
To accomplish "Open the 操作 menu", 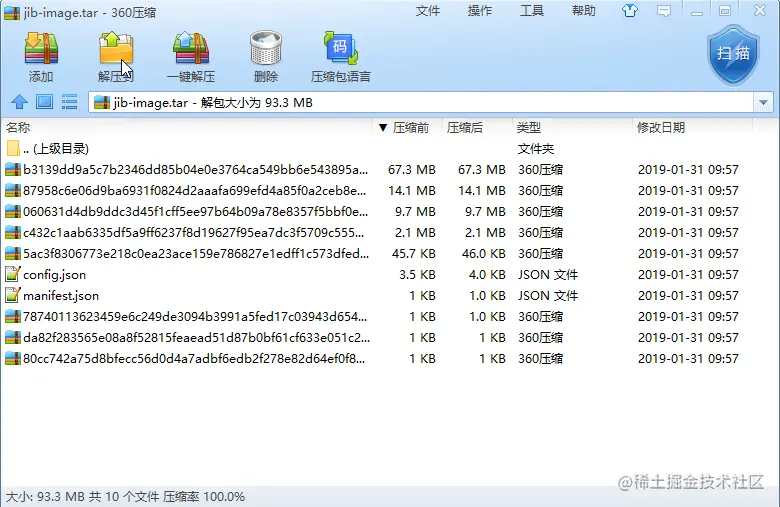I will click(480, 11).
